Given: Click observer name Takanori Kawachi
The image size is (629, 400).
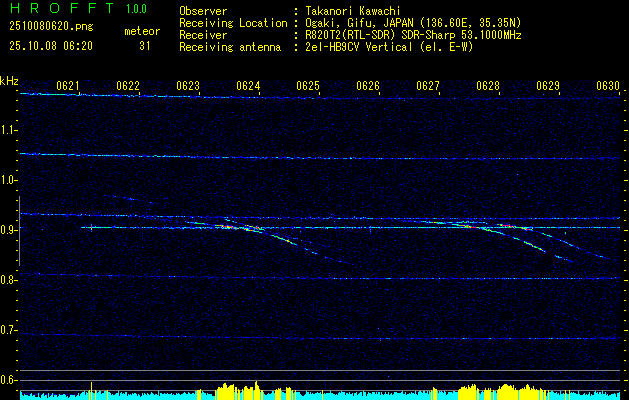Looking at the screenshot, I should click(x=353, y=11).
